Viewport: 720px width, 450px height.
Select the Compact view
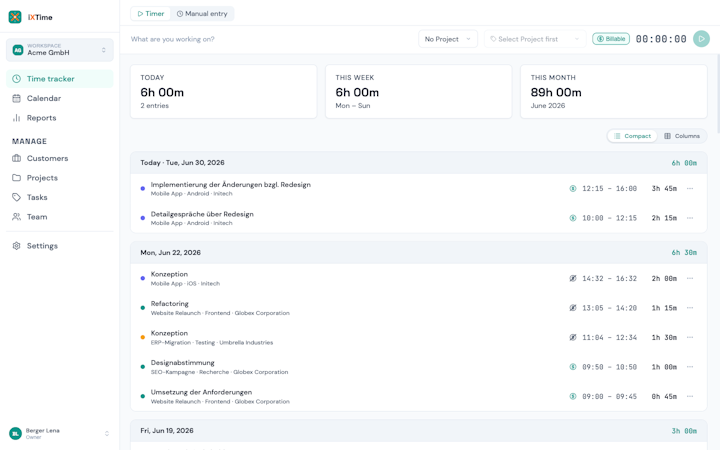pos(632,136)
